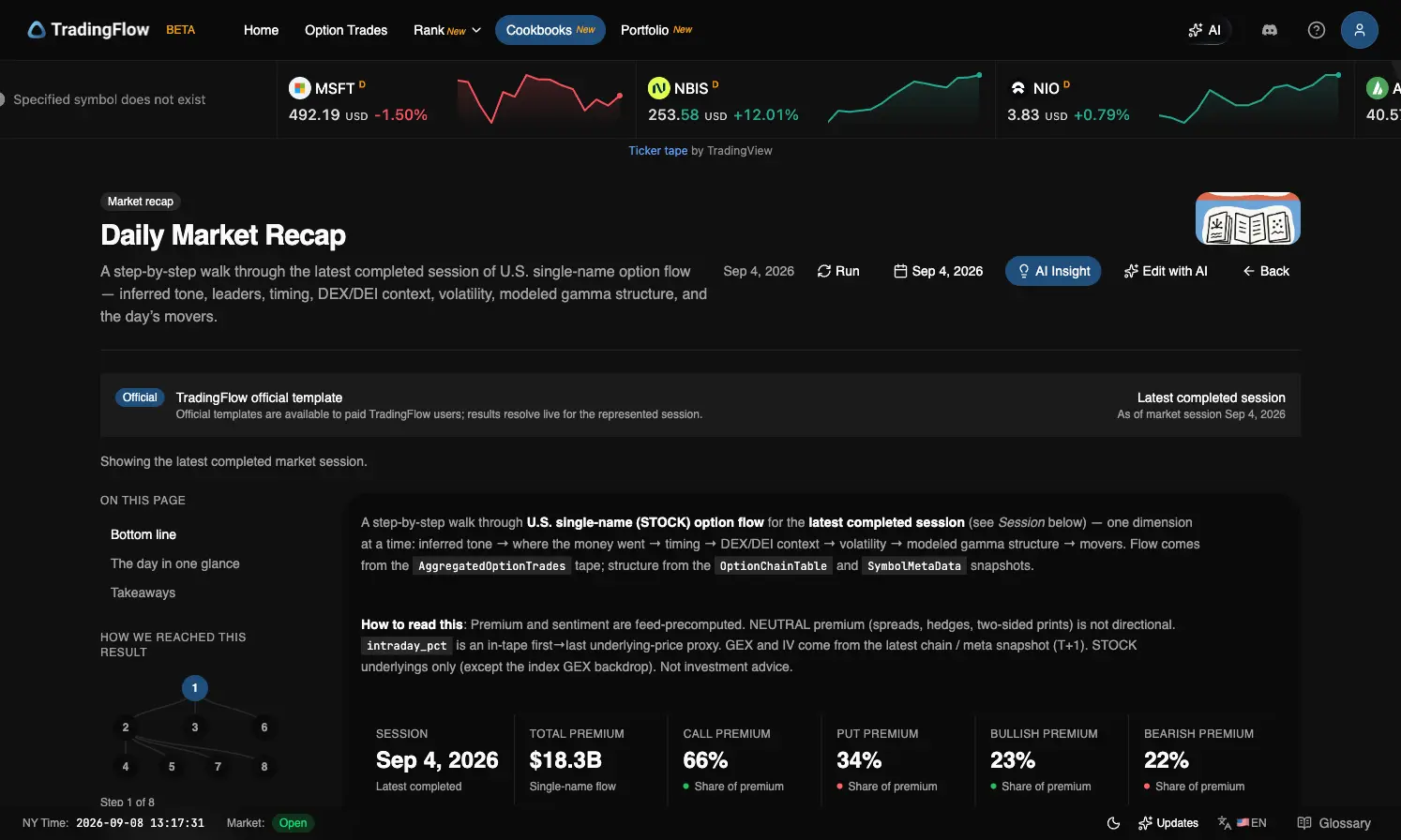Toggle dark mode moon icon
1401x840 pixels.
(1113, 823)
